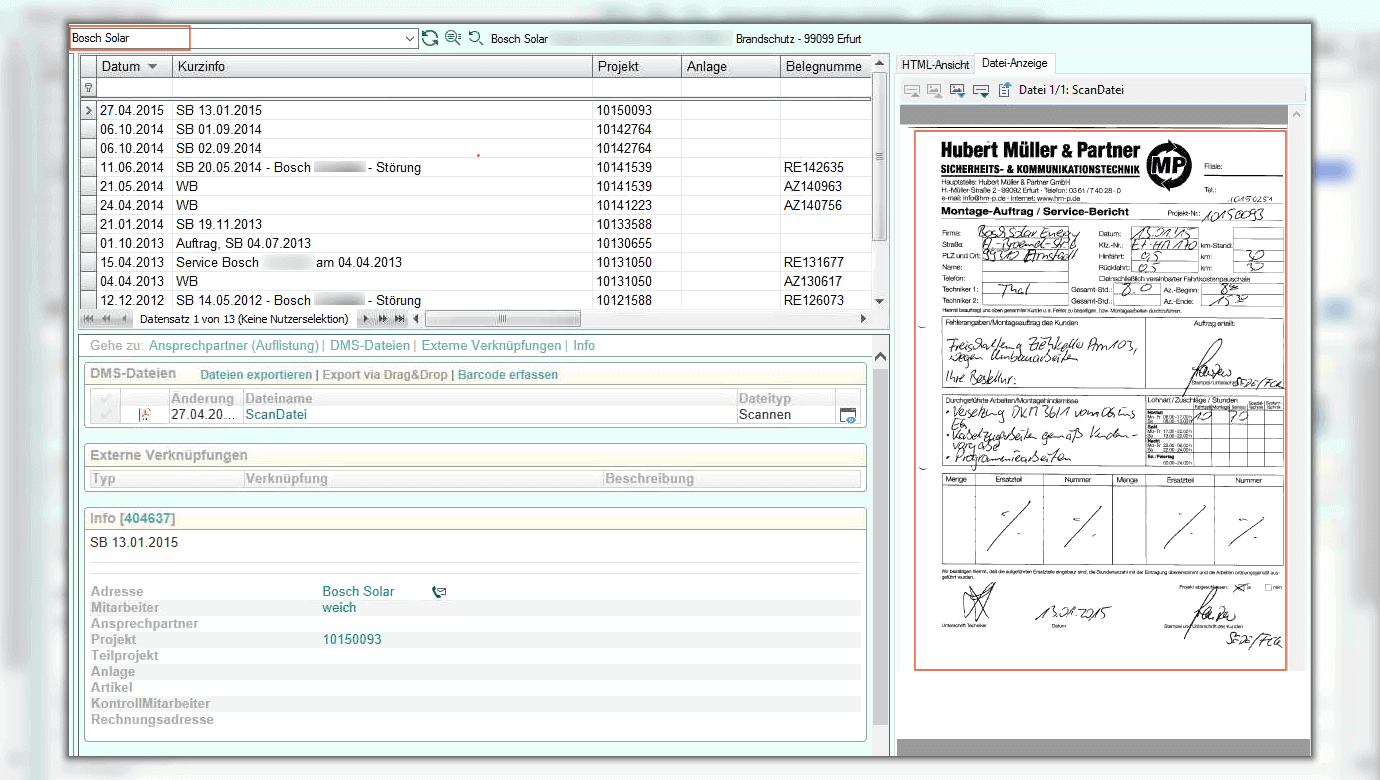Toggle the select-all checkbox in DMS-Dateien header
Image resolution: width=1380 pixels, height=780 pixels.
tap(105, 398)
